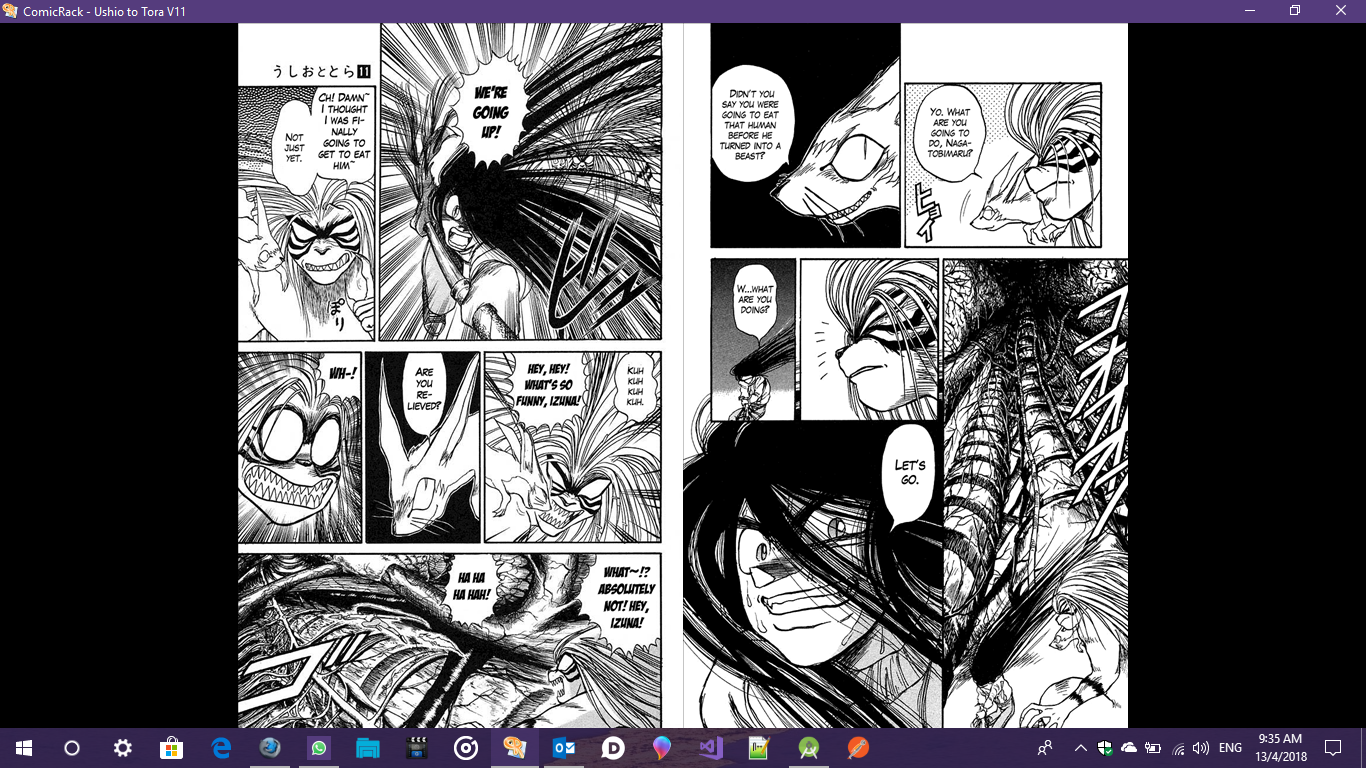Image resolution: width=1366 pixels, height=768 pixels.
Task: Open the green notepad editor taskbar icon
Action: click(x=760, y=748)
